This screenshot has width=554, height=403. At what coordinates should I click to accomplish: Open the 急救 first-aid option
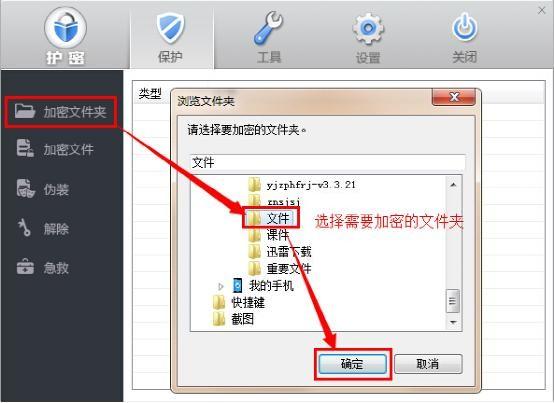pyautogui.click(x=43, y=267)
